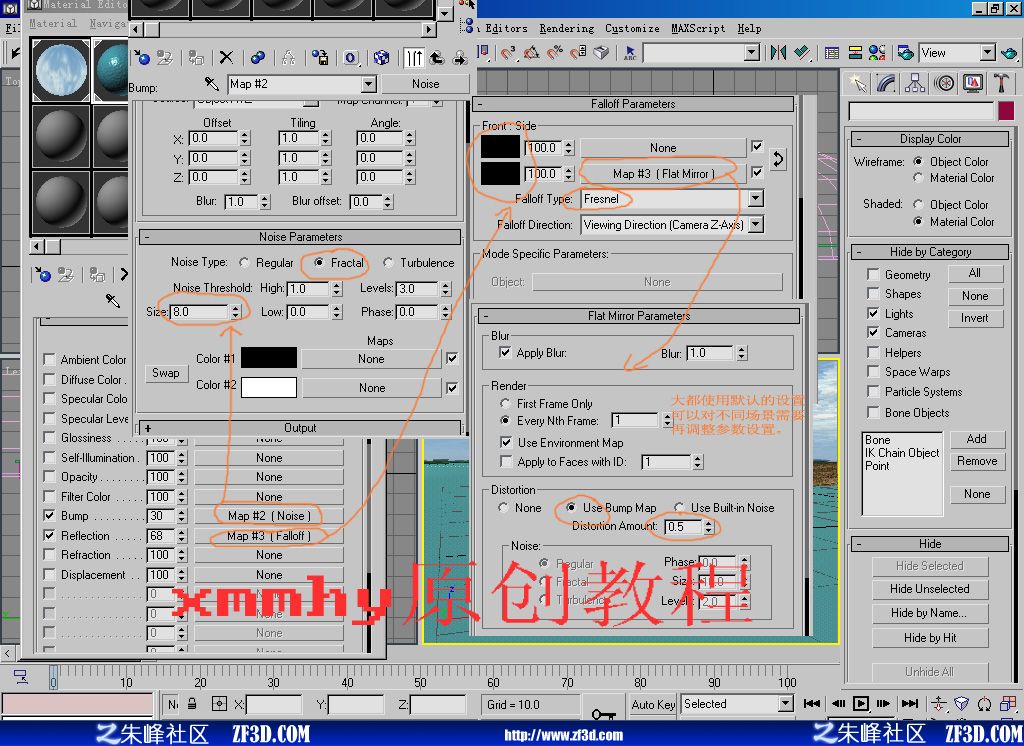Click selection lock padlock icon
Viewport: 1024px width, 746px height.
coord(192,704)
